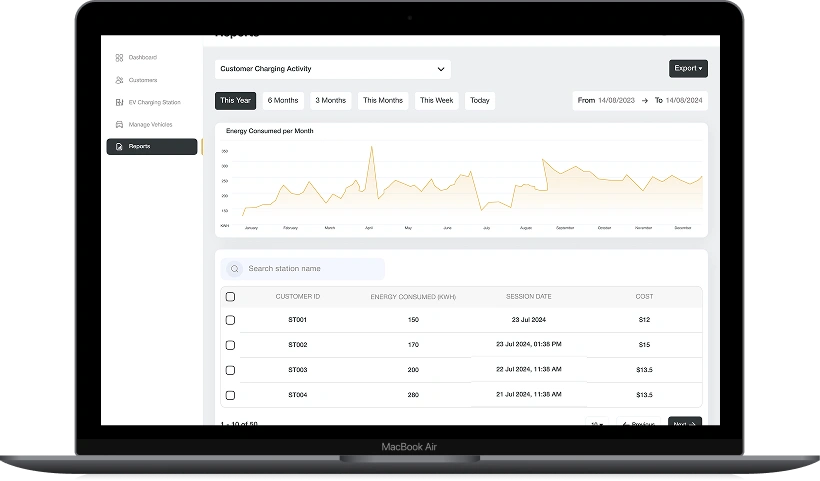Switch to the 6 Months tab
820x481 pixels.
283,100
